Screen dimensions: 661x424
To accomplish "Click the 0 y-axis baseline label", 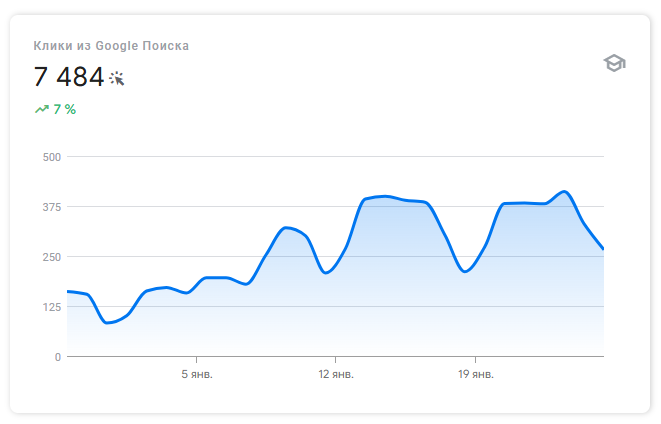I will 58,357.
